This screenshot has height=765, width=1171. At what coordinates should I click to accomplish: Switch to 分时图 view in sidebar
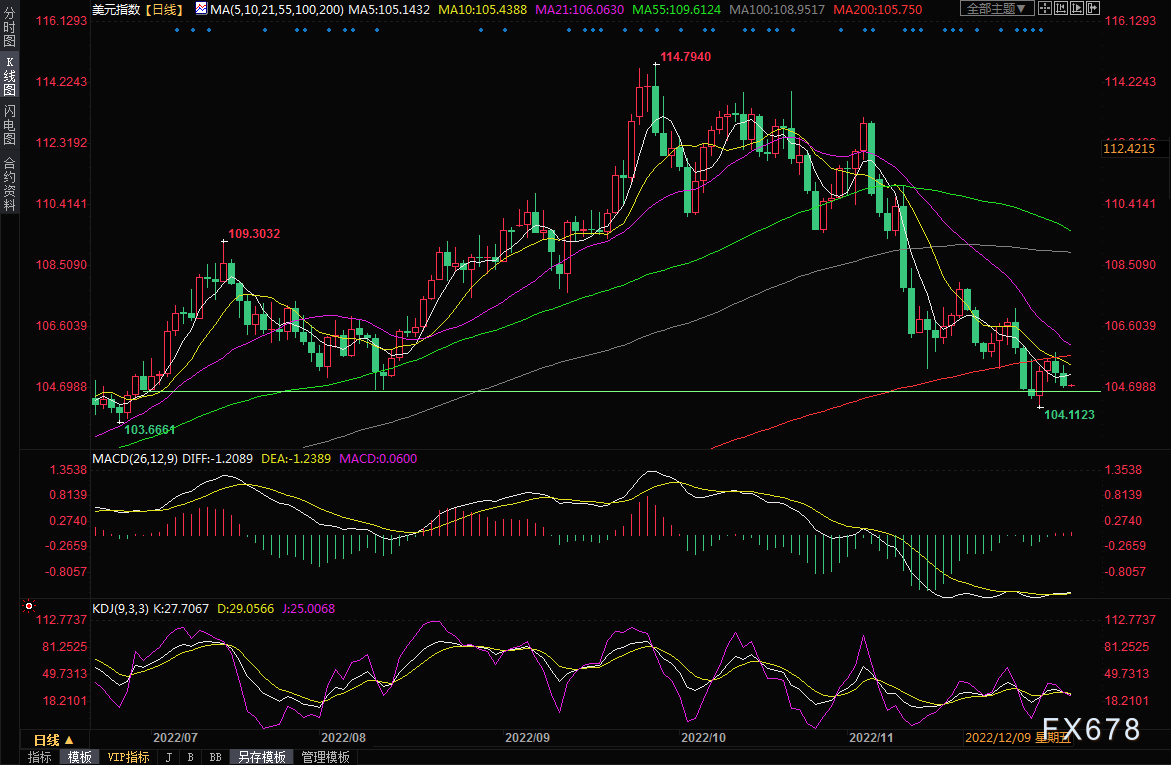[10, 28]
